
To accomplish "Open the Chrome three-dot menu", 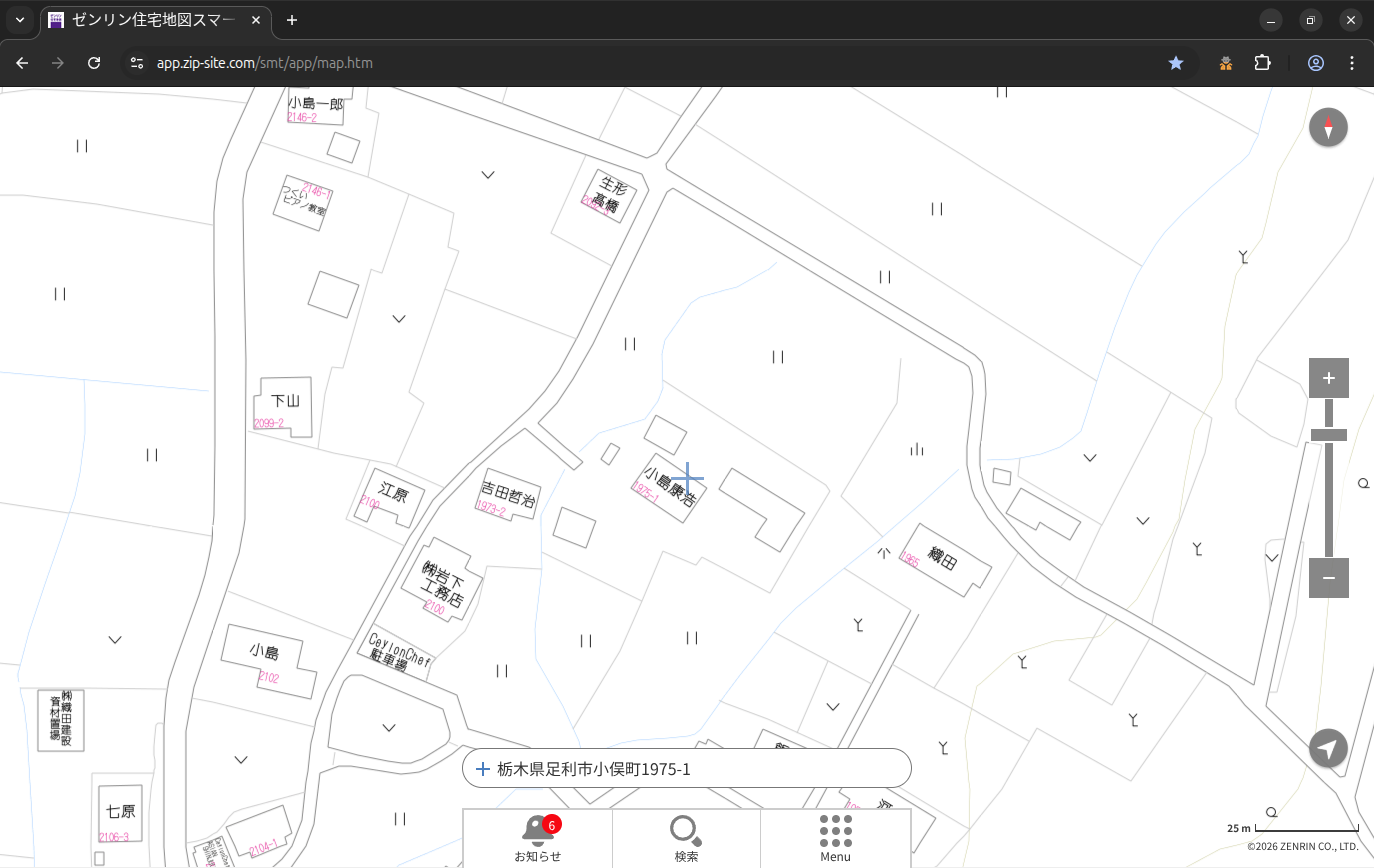I will (x=1352, y=63).
